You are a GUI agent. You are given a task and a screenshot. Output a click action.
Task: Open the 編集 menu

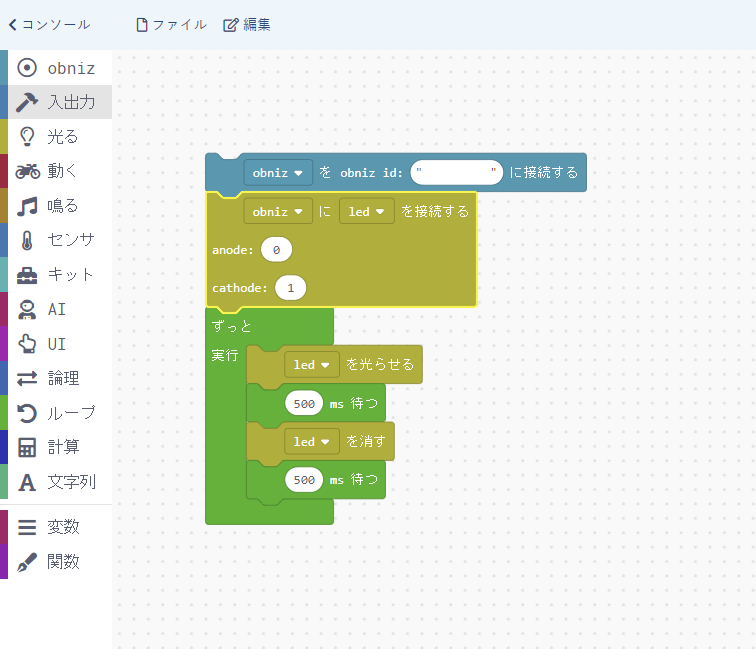click(246, 25)
